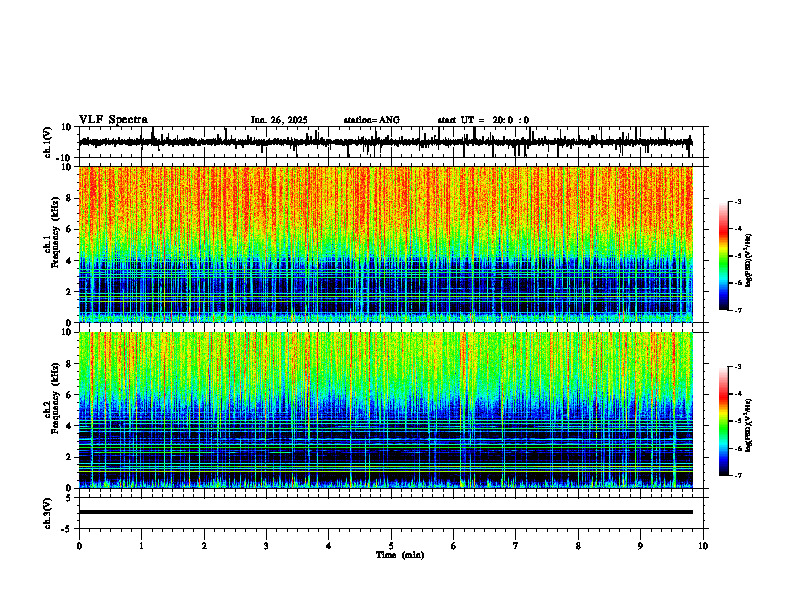Click ch.1 spectrogram frequency tick '4'
The width and height of the screenshot is (792, 612).
(x=69, y=261)
